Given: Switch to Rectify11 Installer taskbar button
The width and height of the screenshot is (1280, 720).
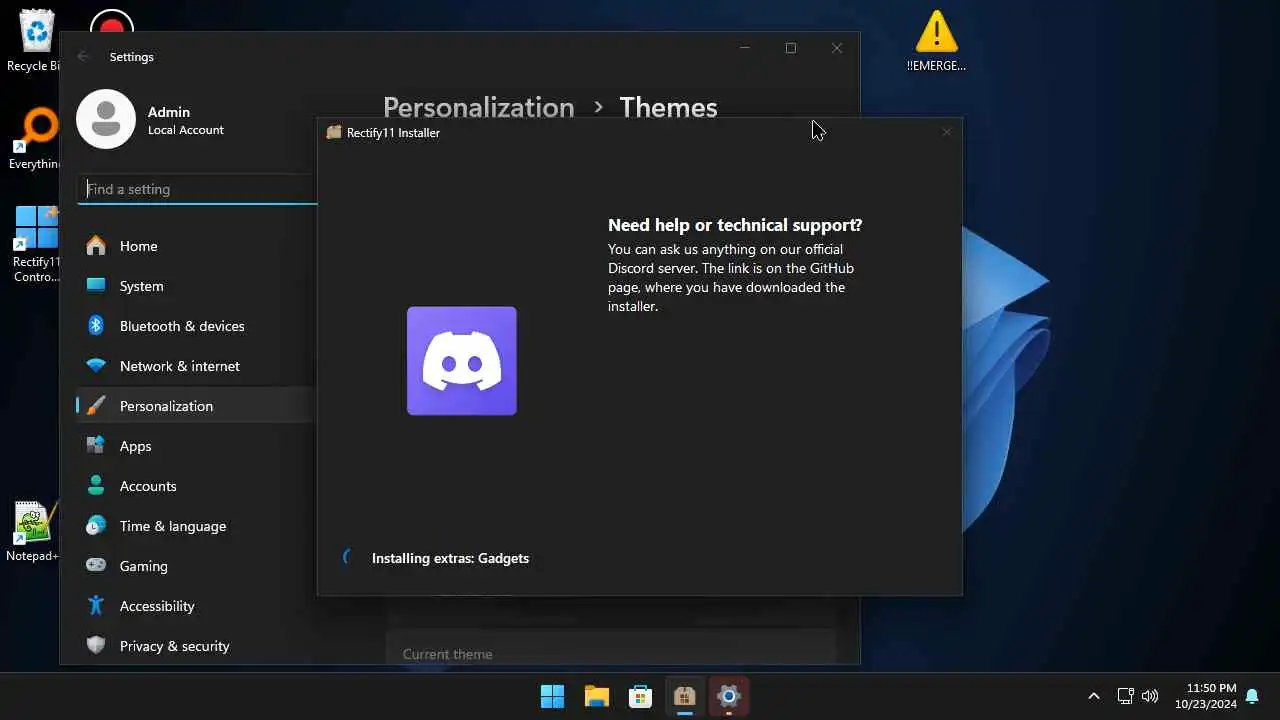Looking at the screenshot, I should click(x=685, y=696).
